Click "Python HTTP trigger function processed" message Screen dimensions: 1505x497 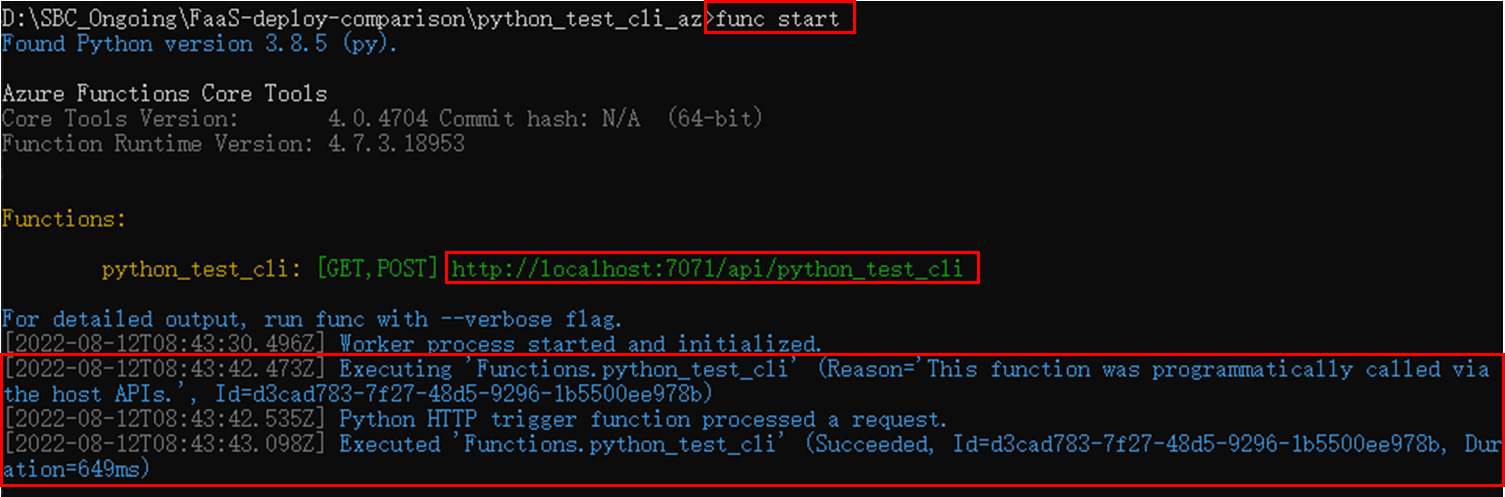pyautogui.click(x=642, y=419)
